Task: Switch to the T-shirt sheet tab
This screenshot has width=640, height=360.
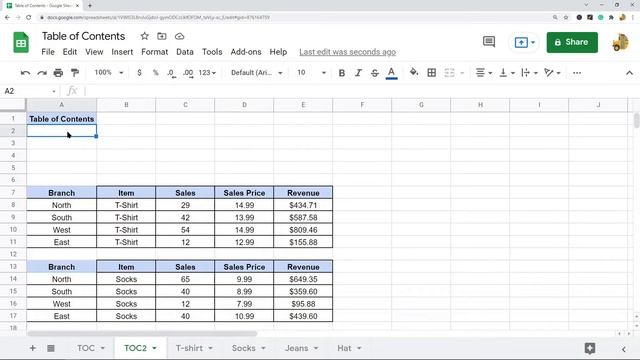Action: [x=189, y=348]
